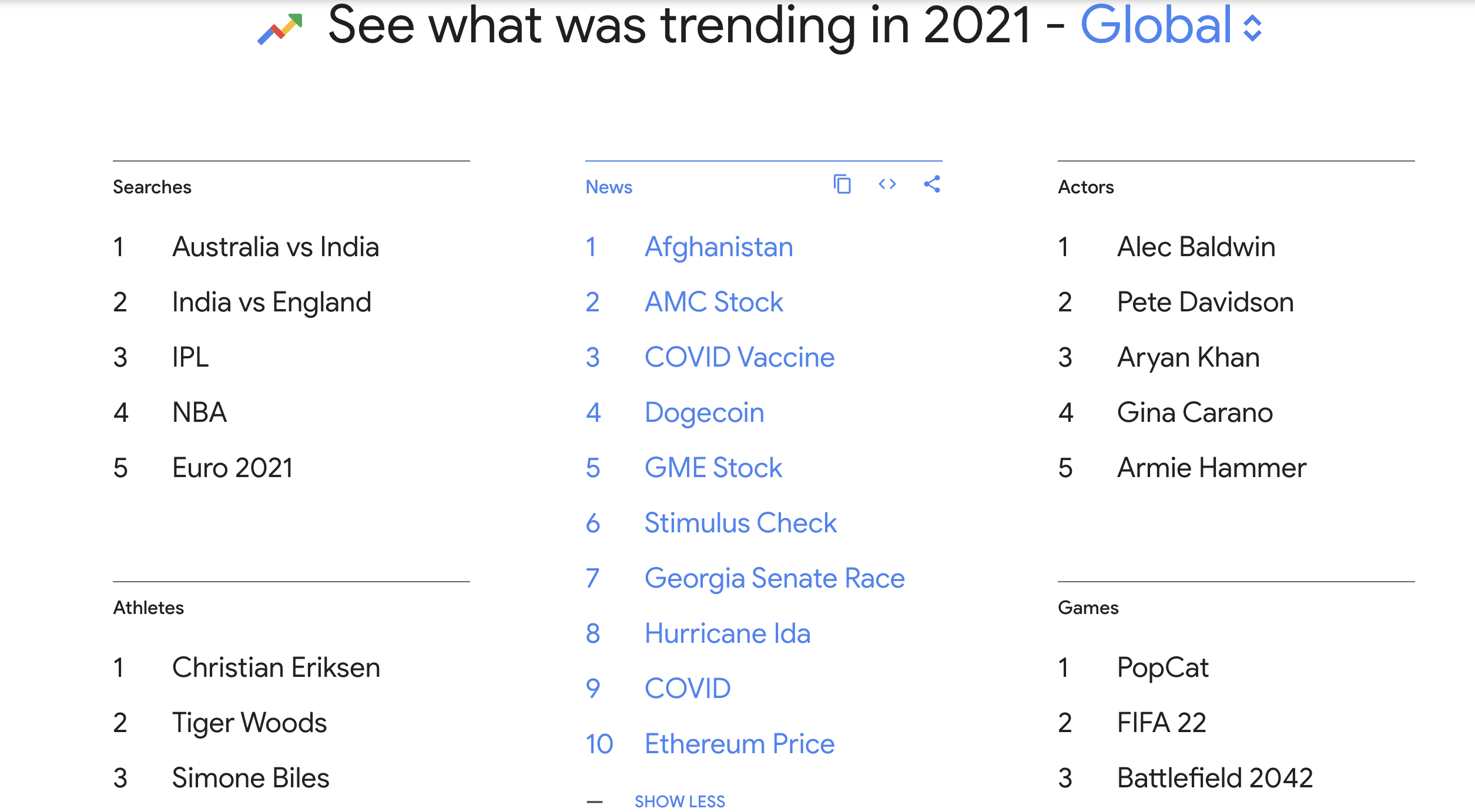Screen dimensions: 1475x812
Task: Open Battlefield 2042 game entry
Action: tap(1215, 778)
